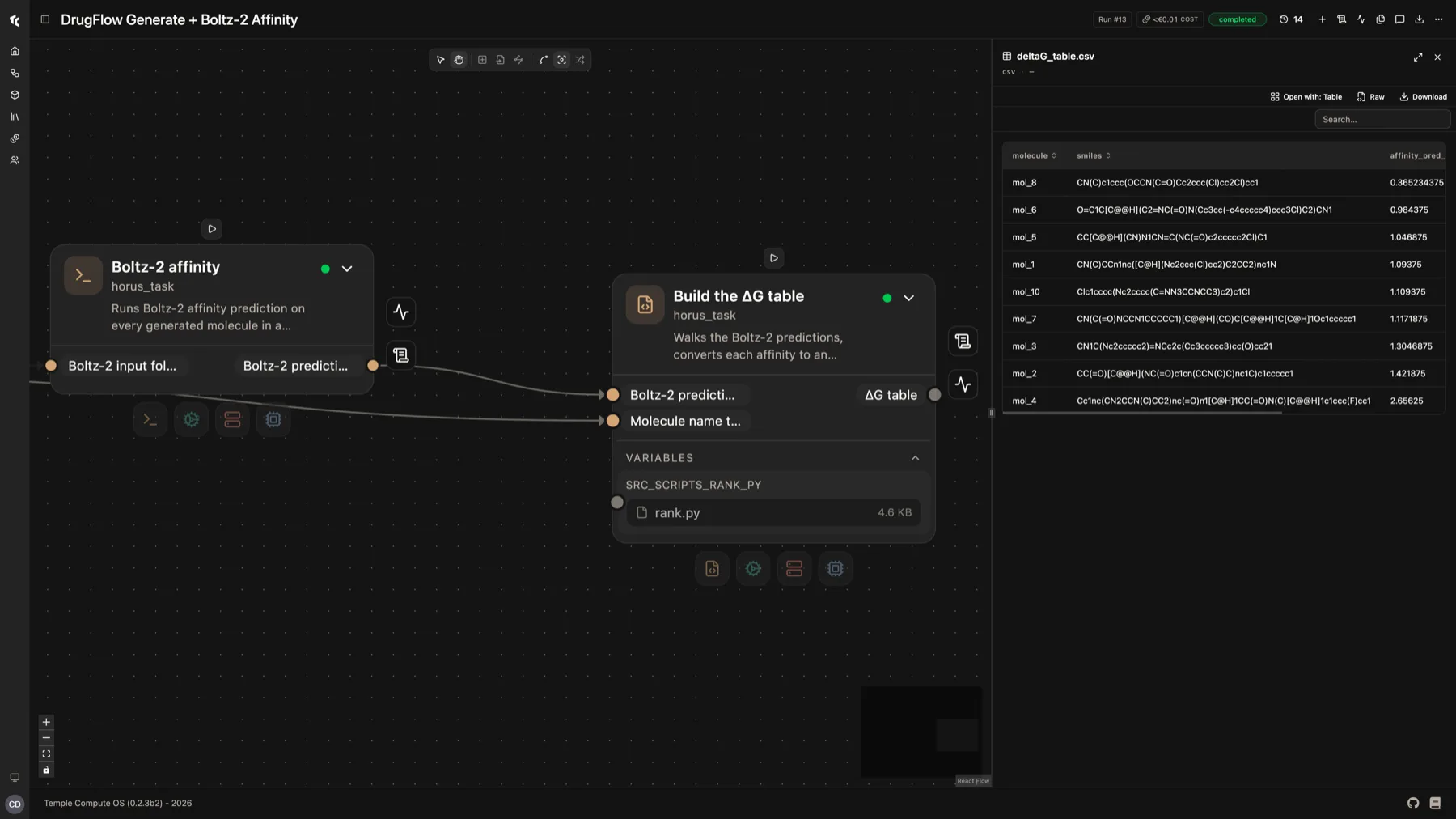This screenshot has height=819, width=1456.
Task: Open activity pulse beside Build the ΔG table node
Action: [x=963, y=384]
